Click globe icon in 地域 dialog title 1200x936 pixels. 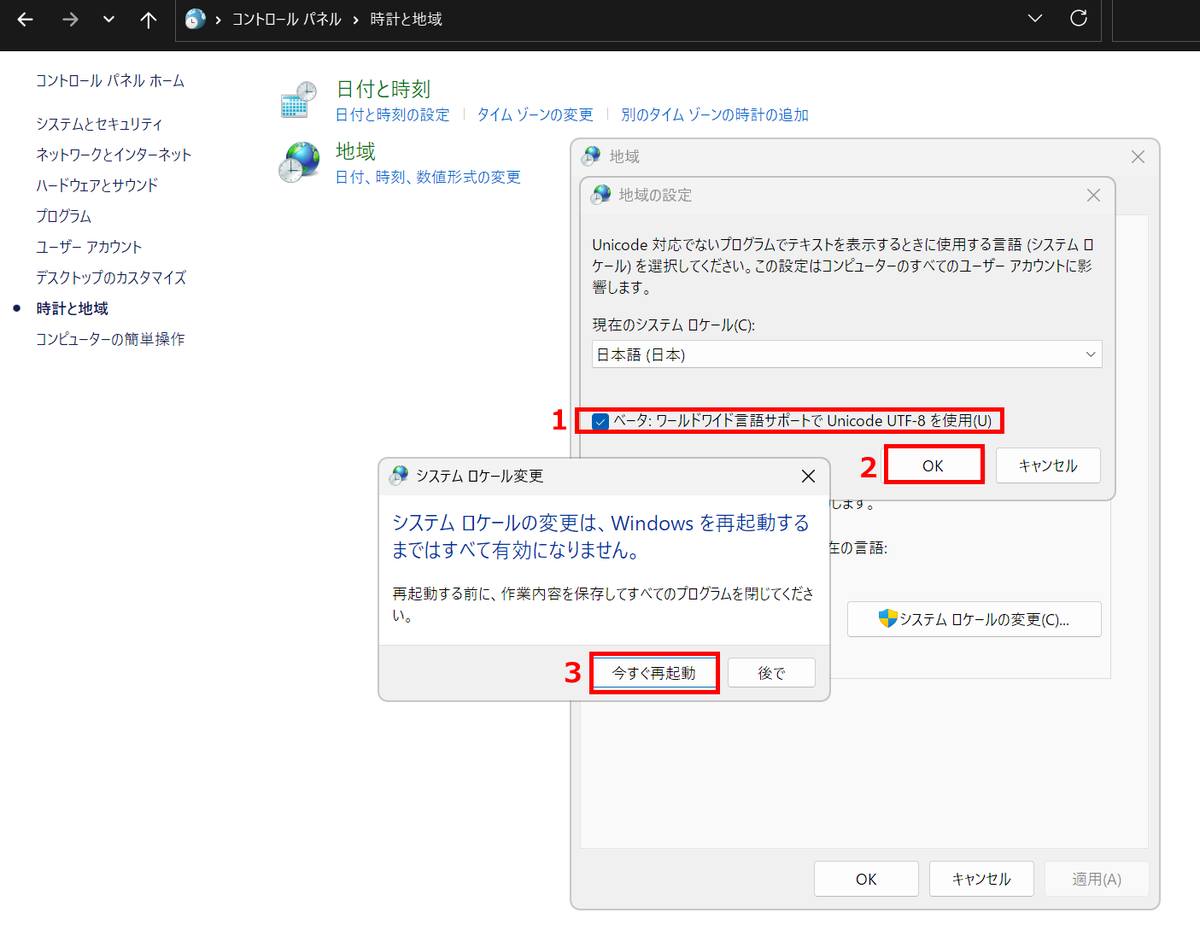[x=592, y=156]
